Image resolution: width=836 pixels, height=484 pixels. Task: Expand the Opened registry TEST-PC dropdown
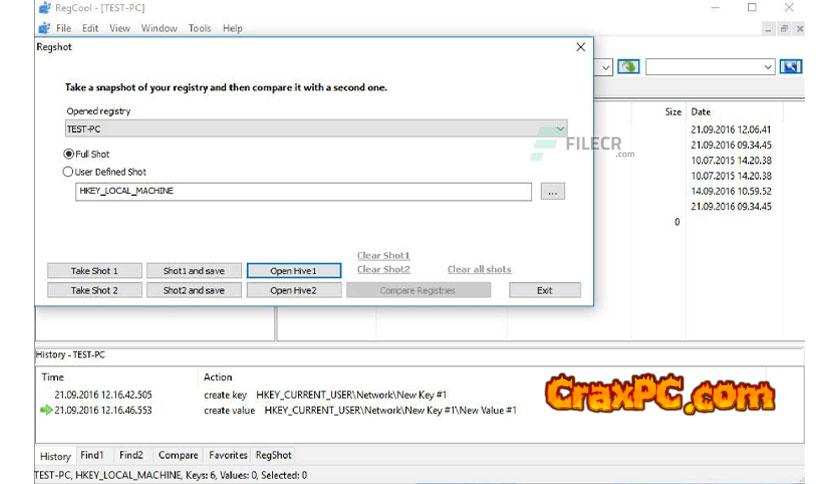click(559, 130)
